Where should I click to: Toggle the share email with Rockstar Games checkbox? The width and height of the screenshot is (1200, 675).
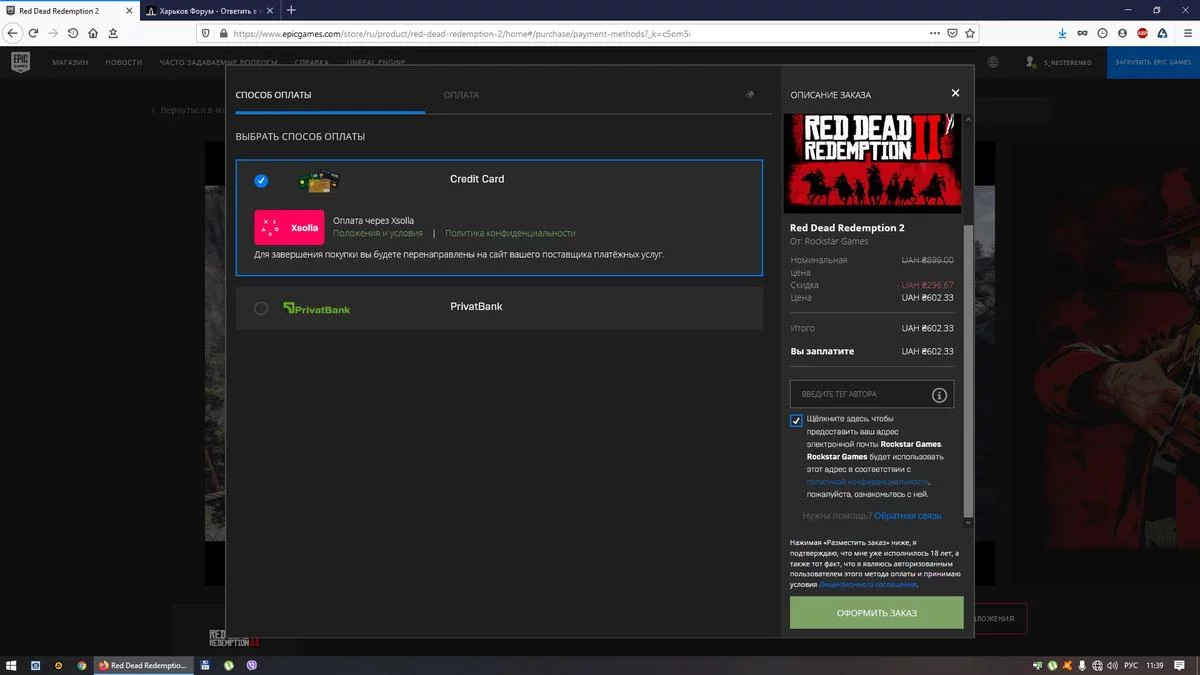796,421
